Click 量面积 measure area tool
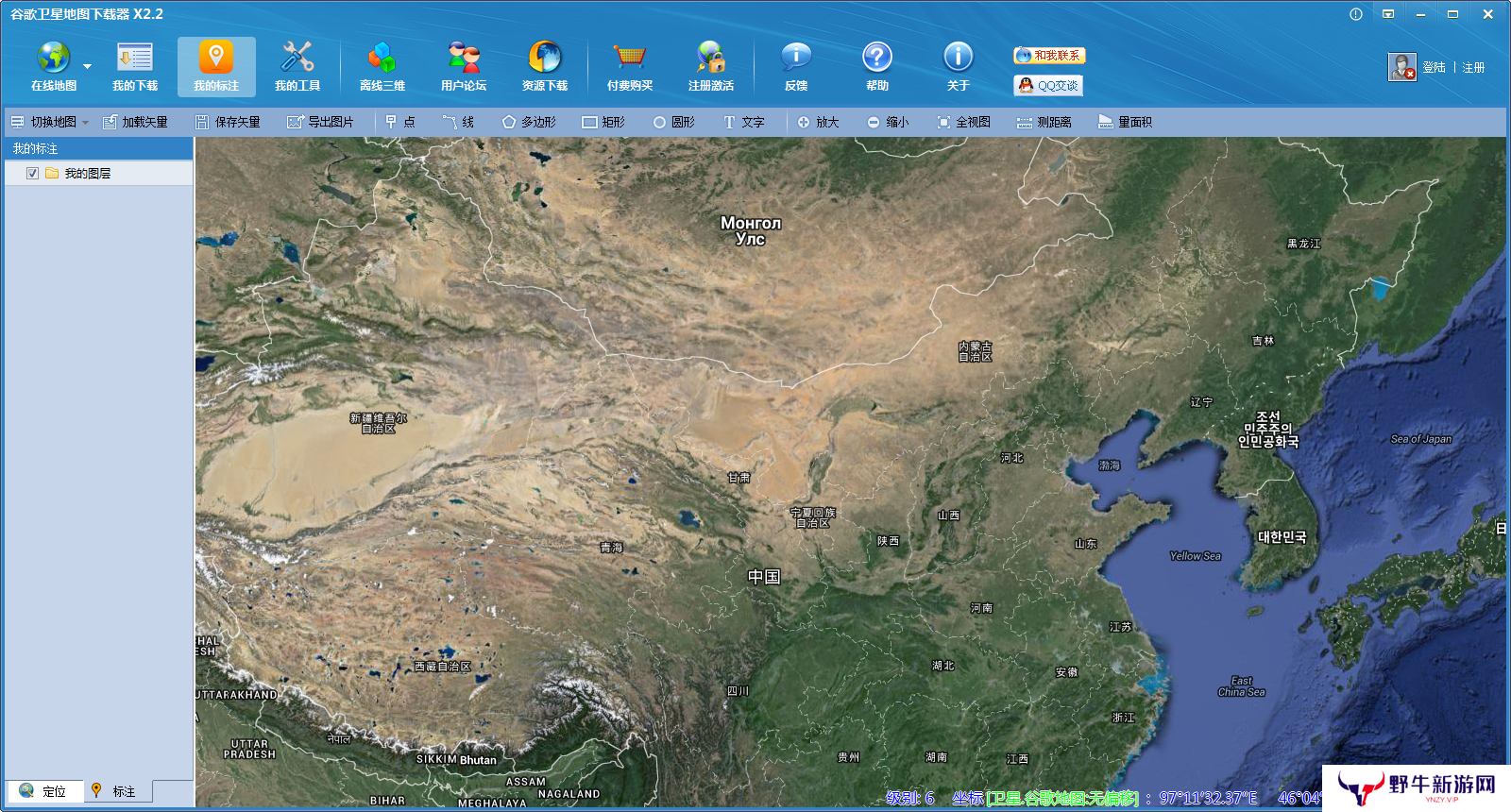 pyautogui.click(x=1125, y=122)
